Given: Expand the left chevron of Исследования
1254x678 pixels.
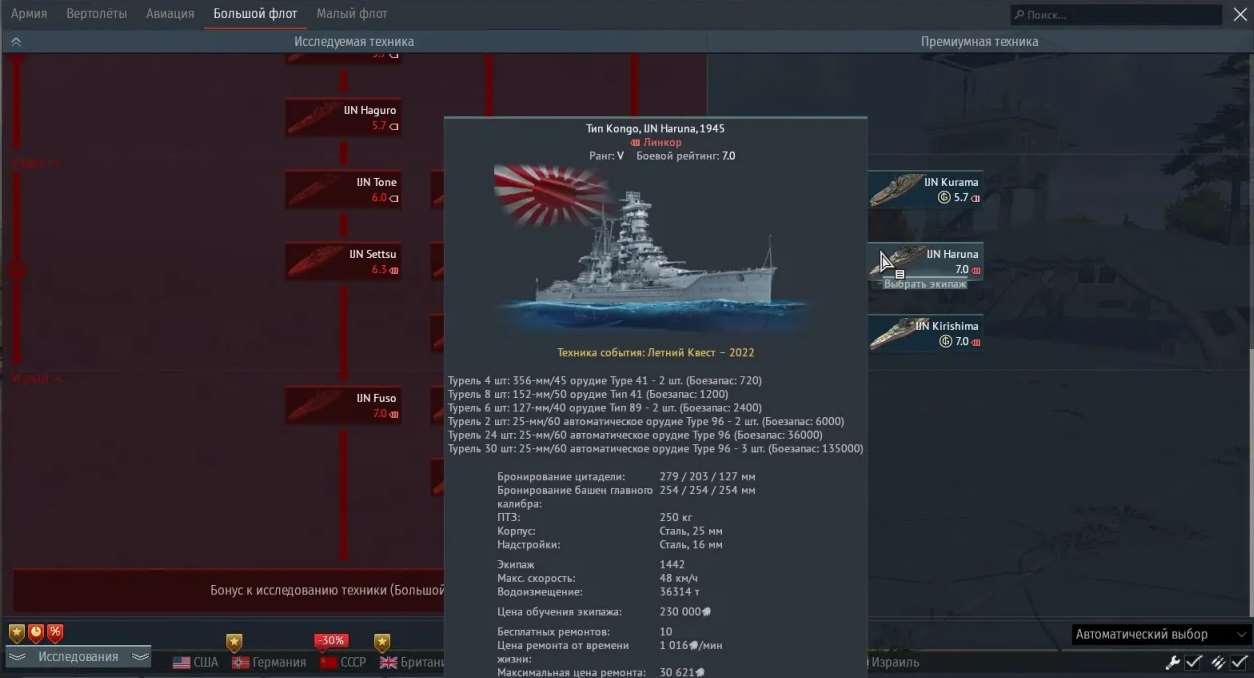Looking at the screenshot, I should click(17, 657).
